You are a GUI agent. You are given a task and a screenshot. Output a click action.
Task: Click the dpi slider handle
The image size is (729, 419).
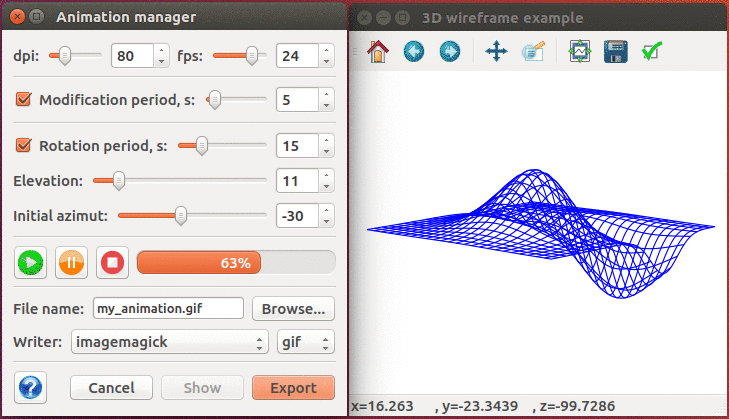(65, 56)
